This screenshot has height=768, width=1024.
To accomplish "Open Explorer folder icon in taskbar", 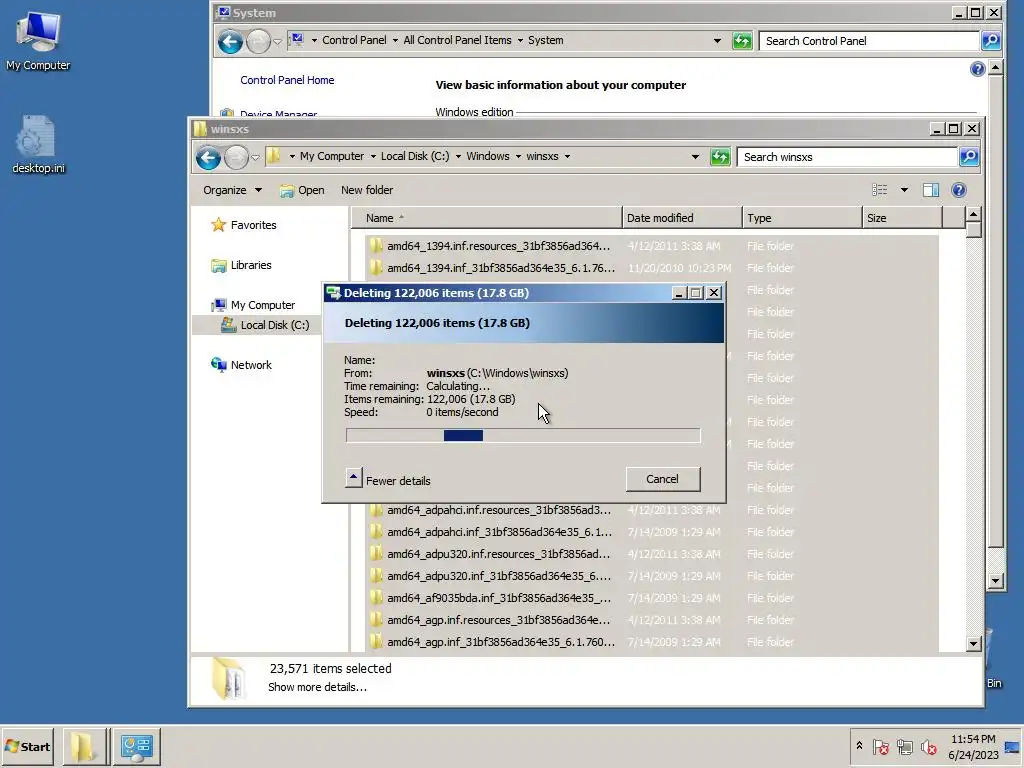I will [x=83, y=746].
